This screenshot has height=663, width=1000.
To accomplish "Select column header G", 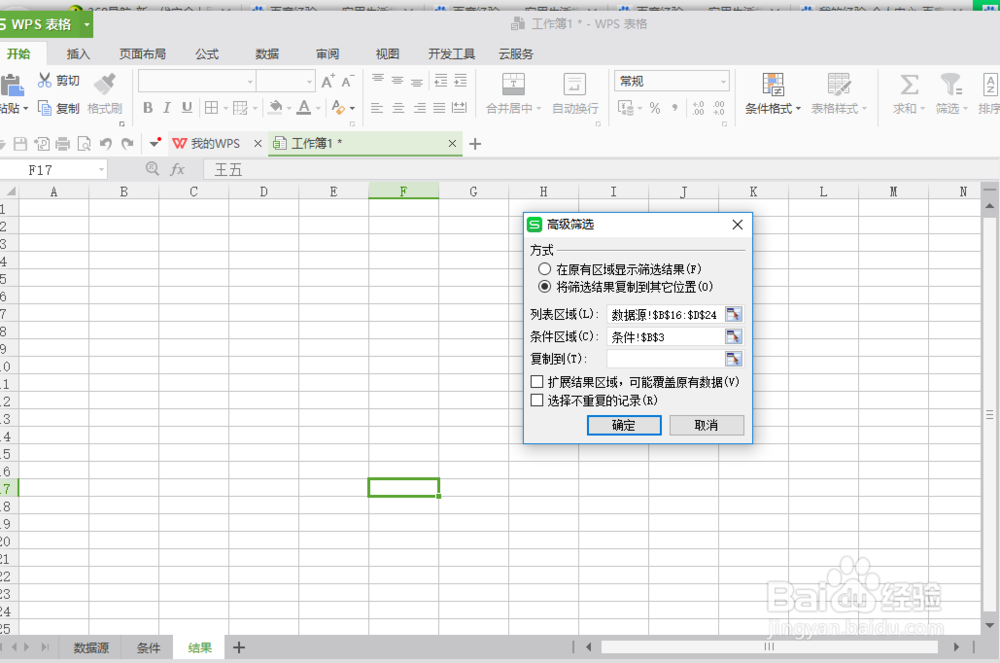I will click(473, 191).
